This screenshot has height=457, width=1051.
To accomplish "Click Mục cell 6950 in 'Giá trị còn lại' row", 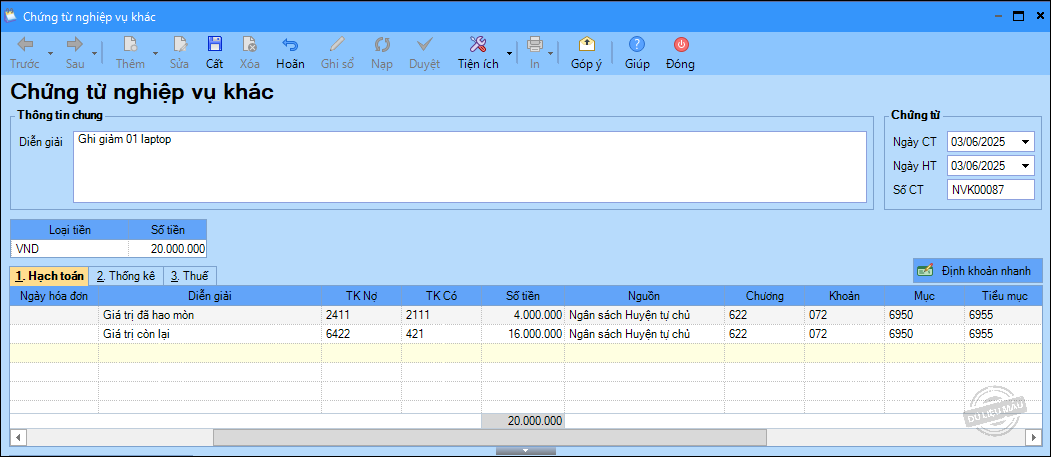I will coord(924,334).
